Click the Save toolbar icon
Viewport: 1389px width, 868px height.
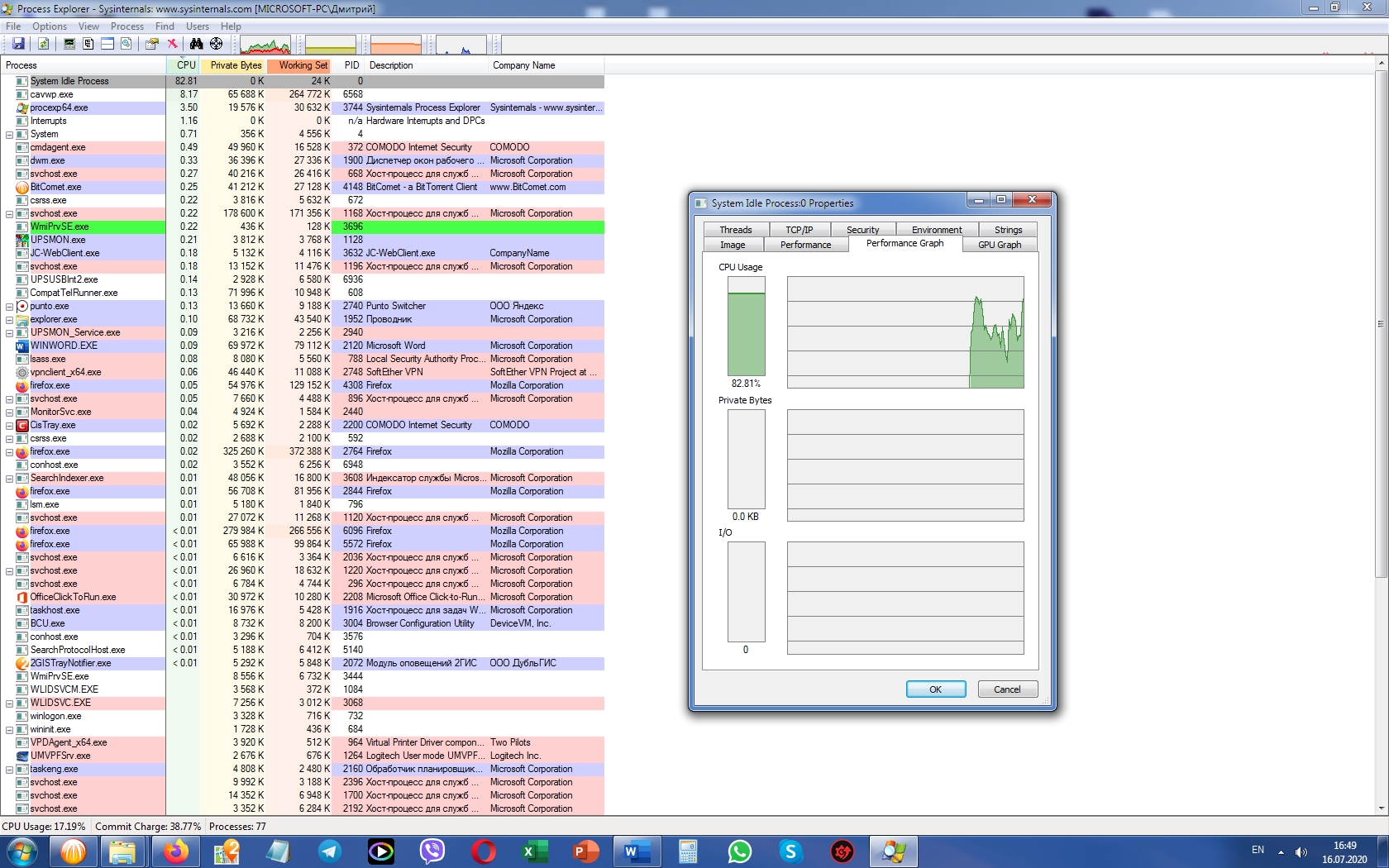point(18,44)
